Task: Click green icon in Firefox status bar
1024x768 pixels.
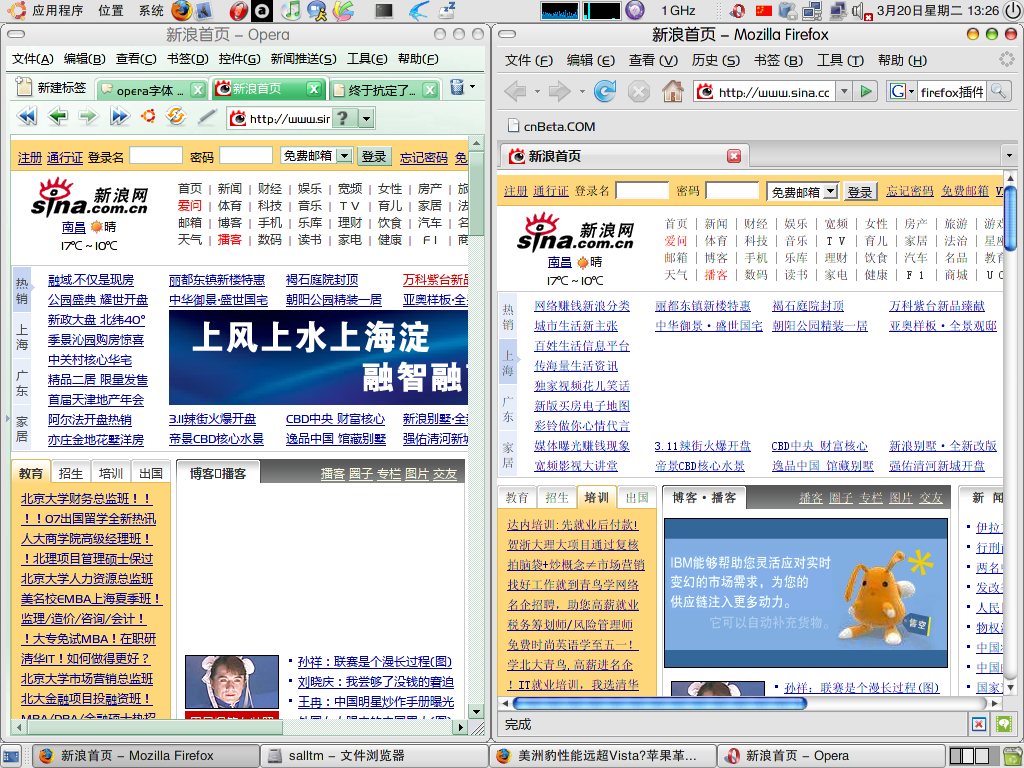Action: tap(1004, 724)
